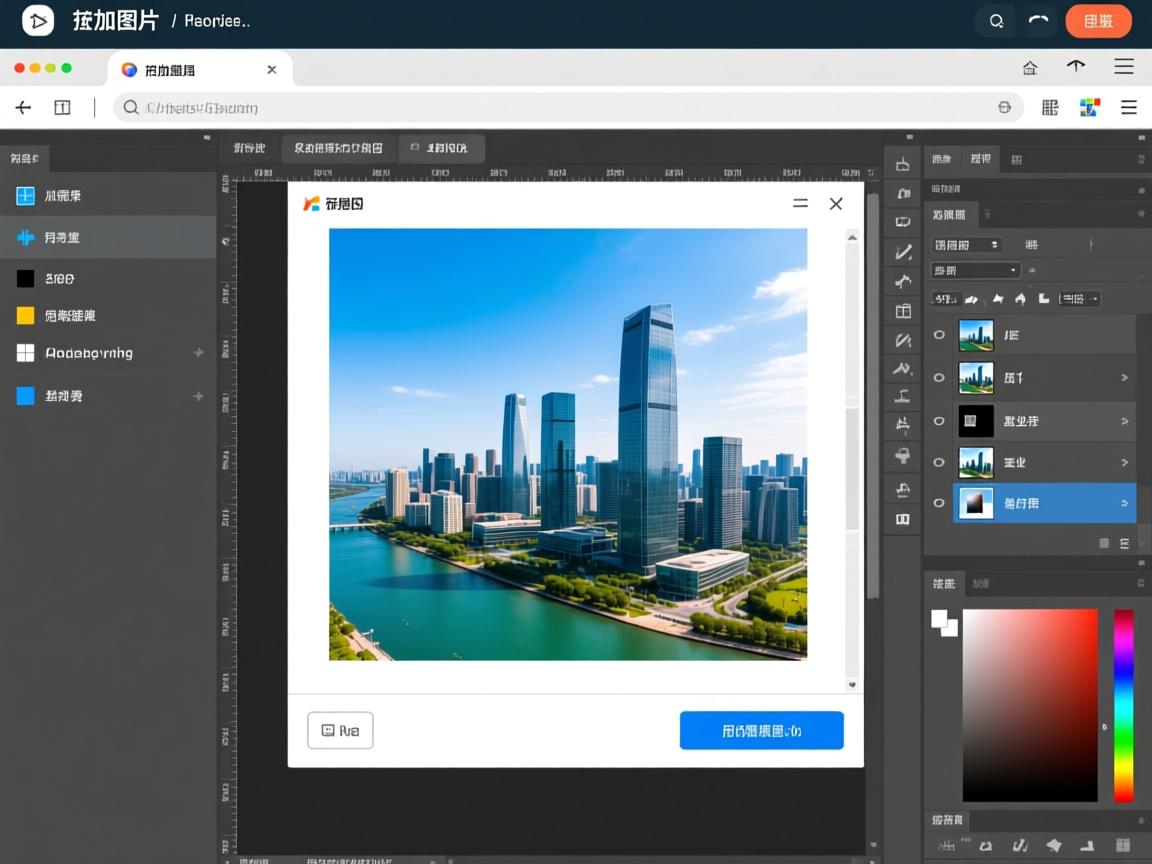Select the topmost tool in the vertical tool strip
The width and height of the screenshot is (1152, 864).
[x=903, y=165]
